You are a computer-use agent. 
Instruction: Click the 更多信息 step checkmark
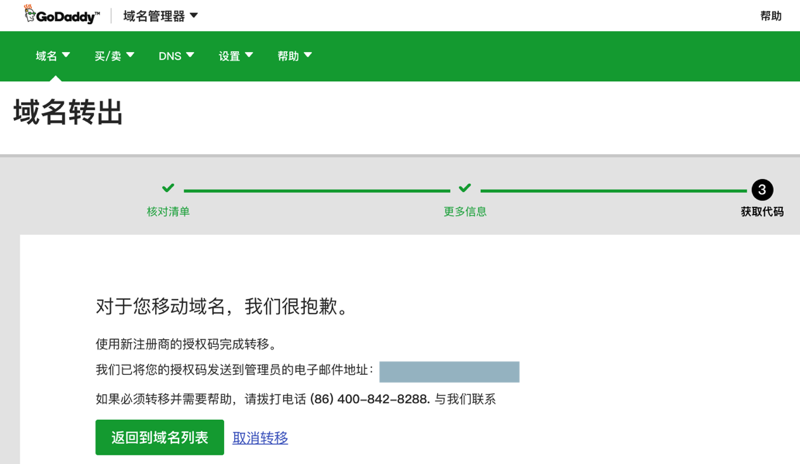click(465, 188)
